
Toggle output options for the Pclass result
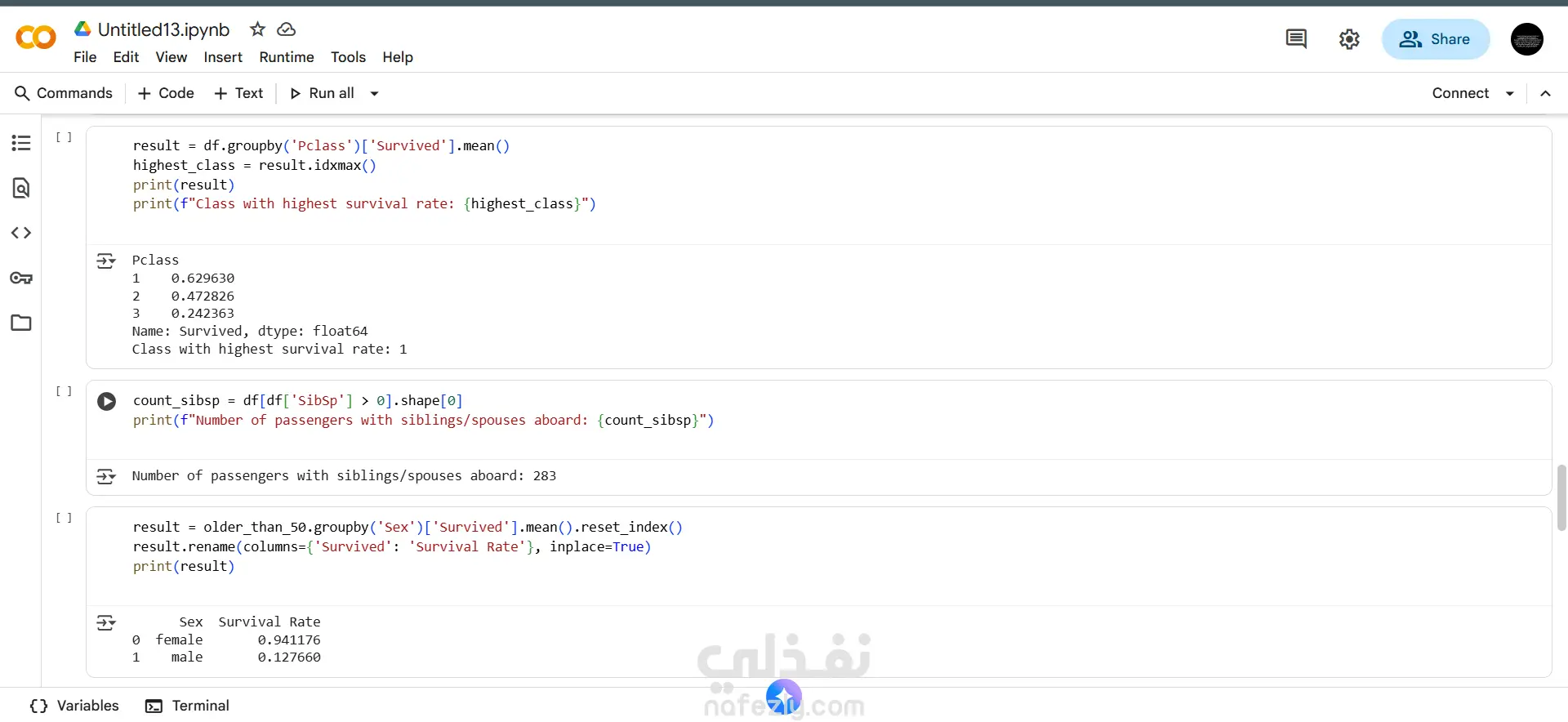106,261
